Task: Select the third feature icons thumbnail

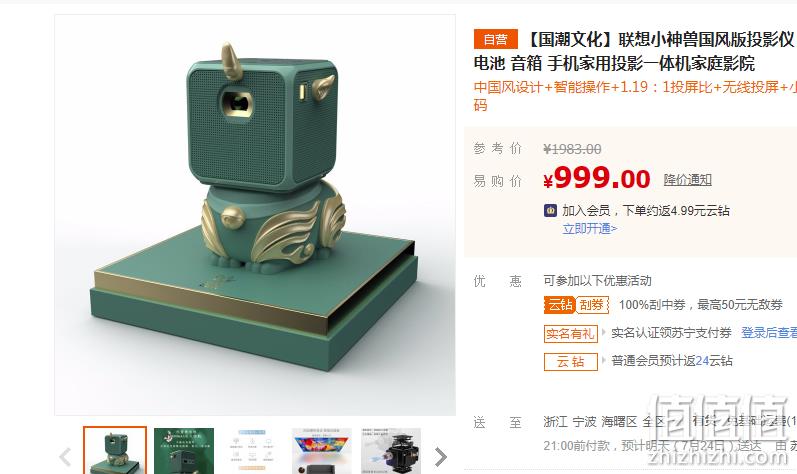Action: pyautogui.click(x=253, y=451)
